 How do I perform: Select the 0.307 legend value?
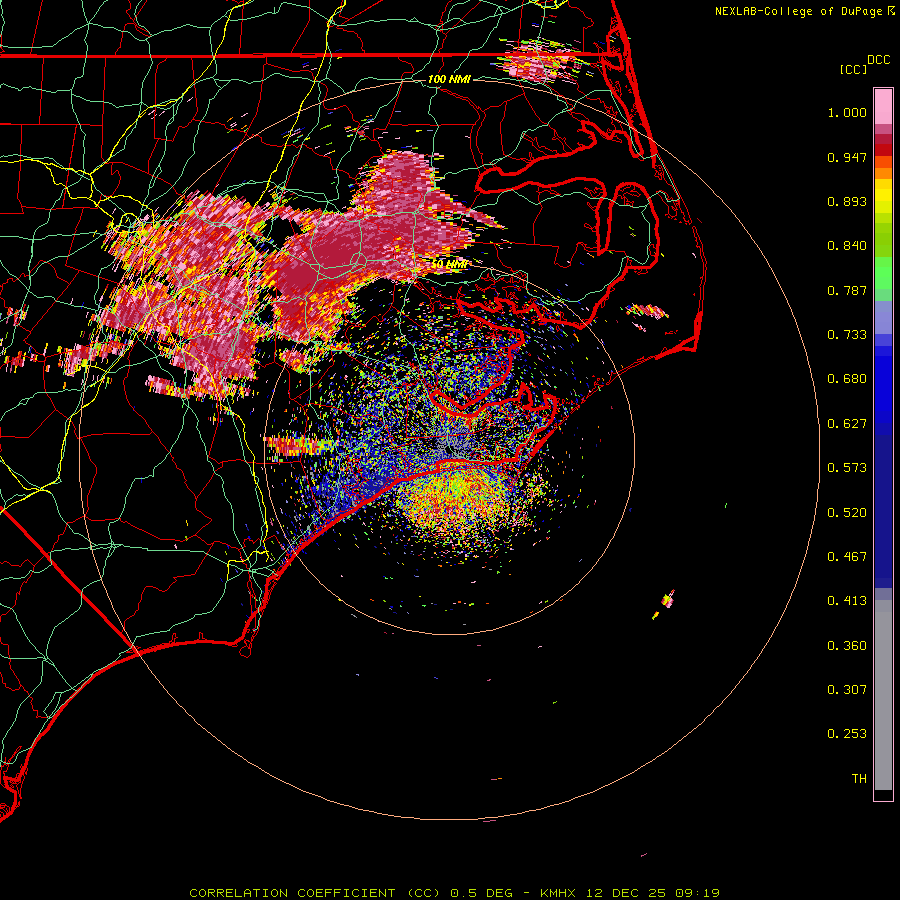847,690
